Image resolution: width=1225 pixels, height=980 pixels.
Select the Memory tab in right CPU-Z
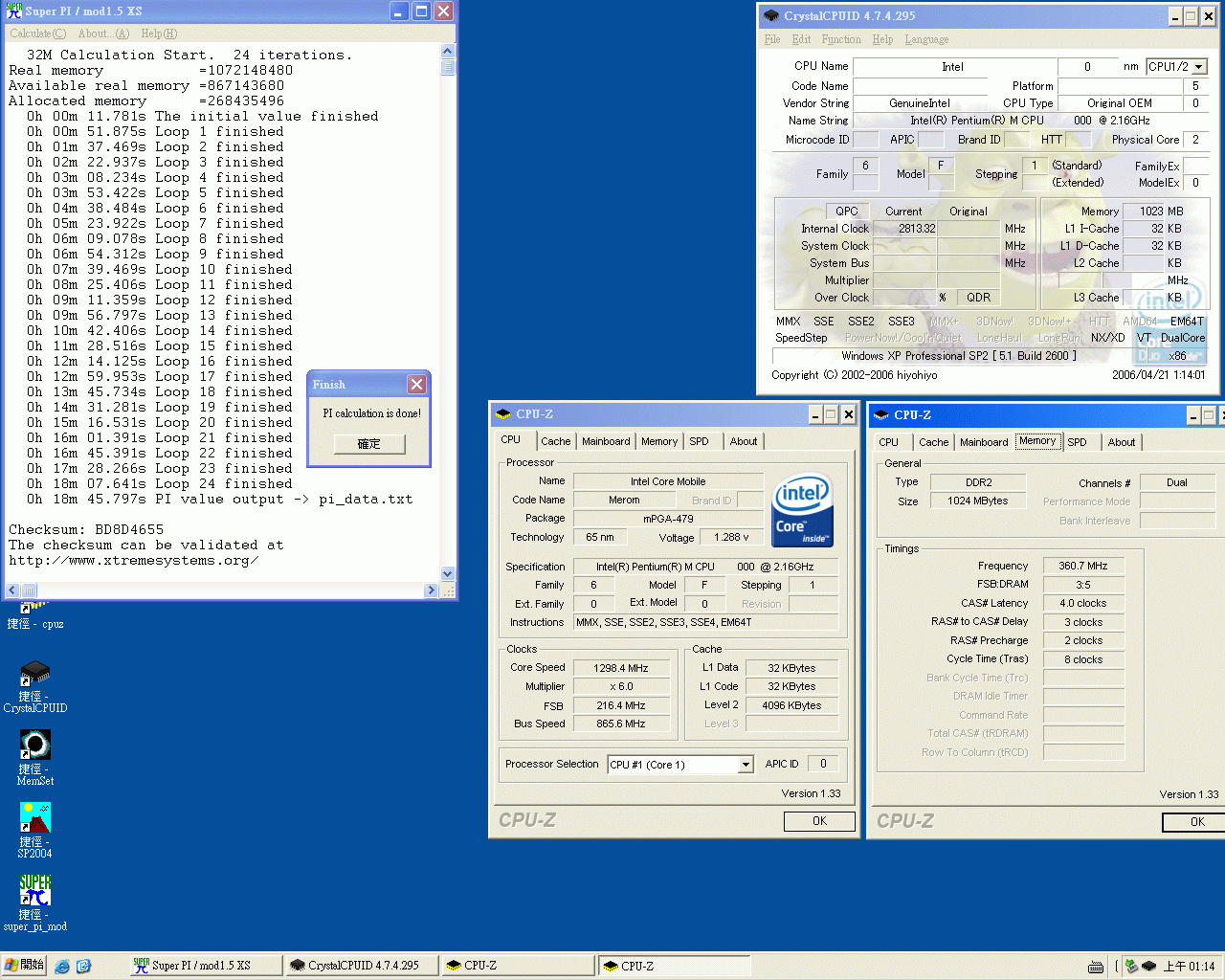pos(1037,441)
